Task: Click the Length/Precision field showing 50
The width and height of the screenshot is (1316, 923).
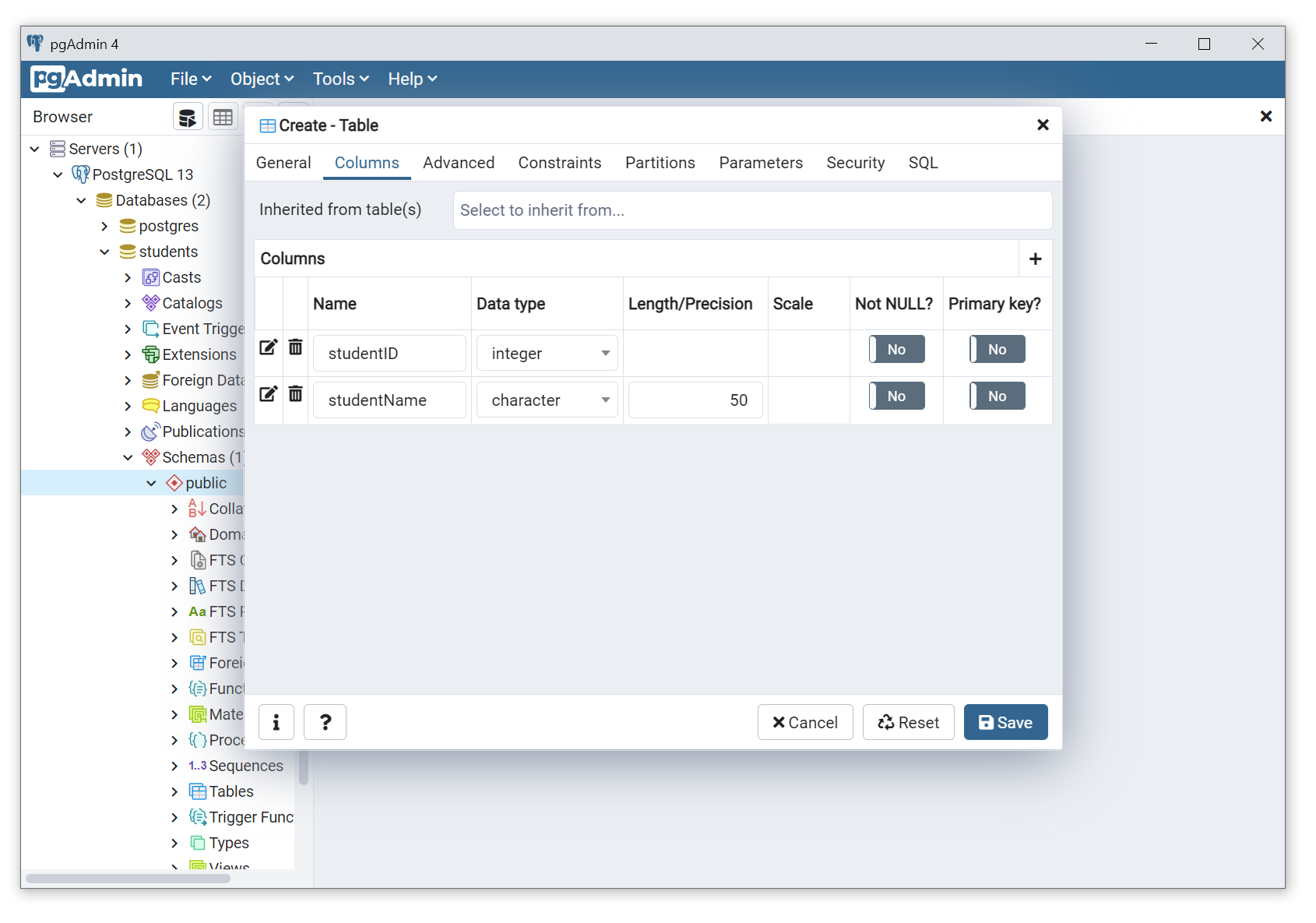Action: 695,400
